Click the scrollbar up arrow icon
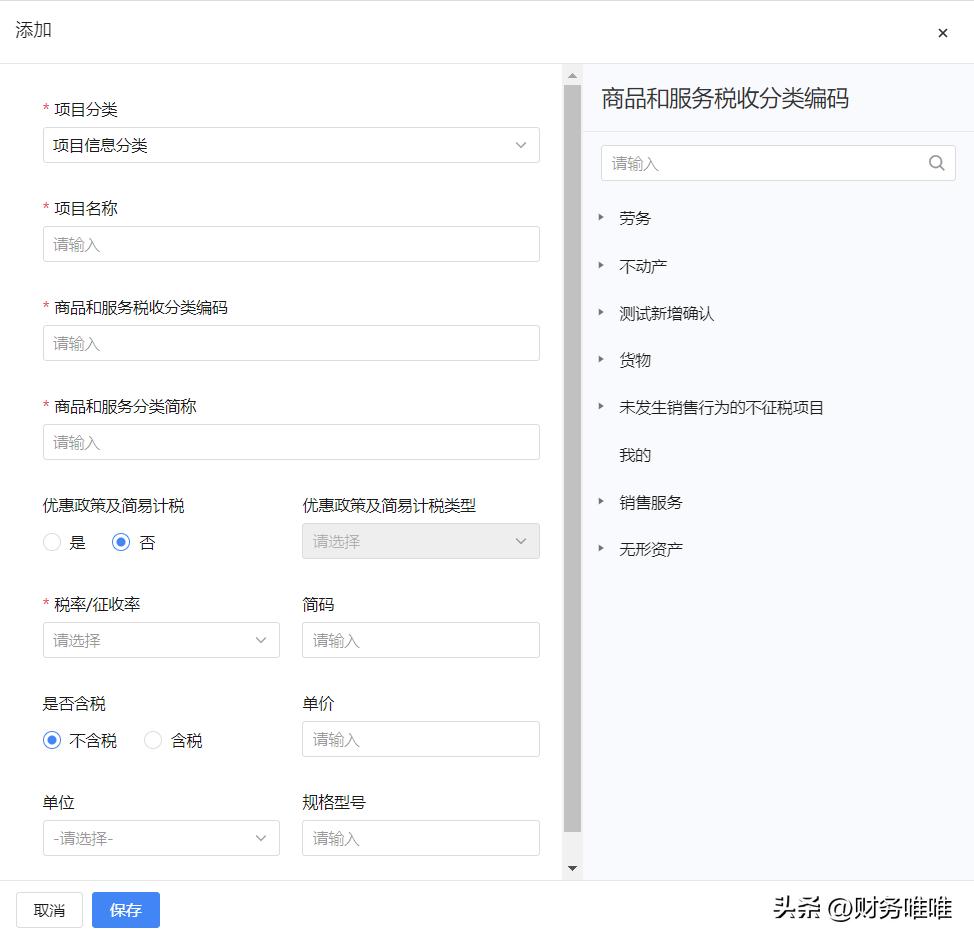This screenshot has width=974, height=942. (571, 73)
